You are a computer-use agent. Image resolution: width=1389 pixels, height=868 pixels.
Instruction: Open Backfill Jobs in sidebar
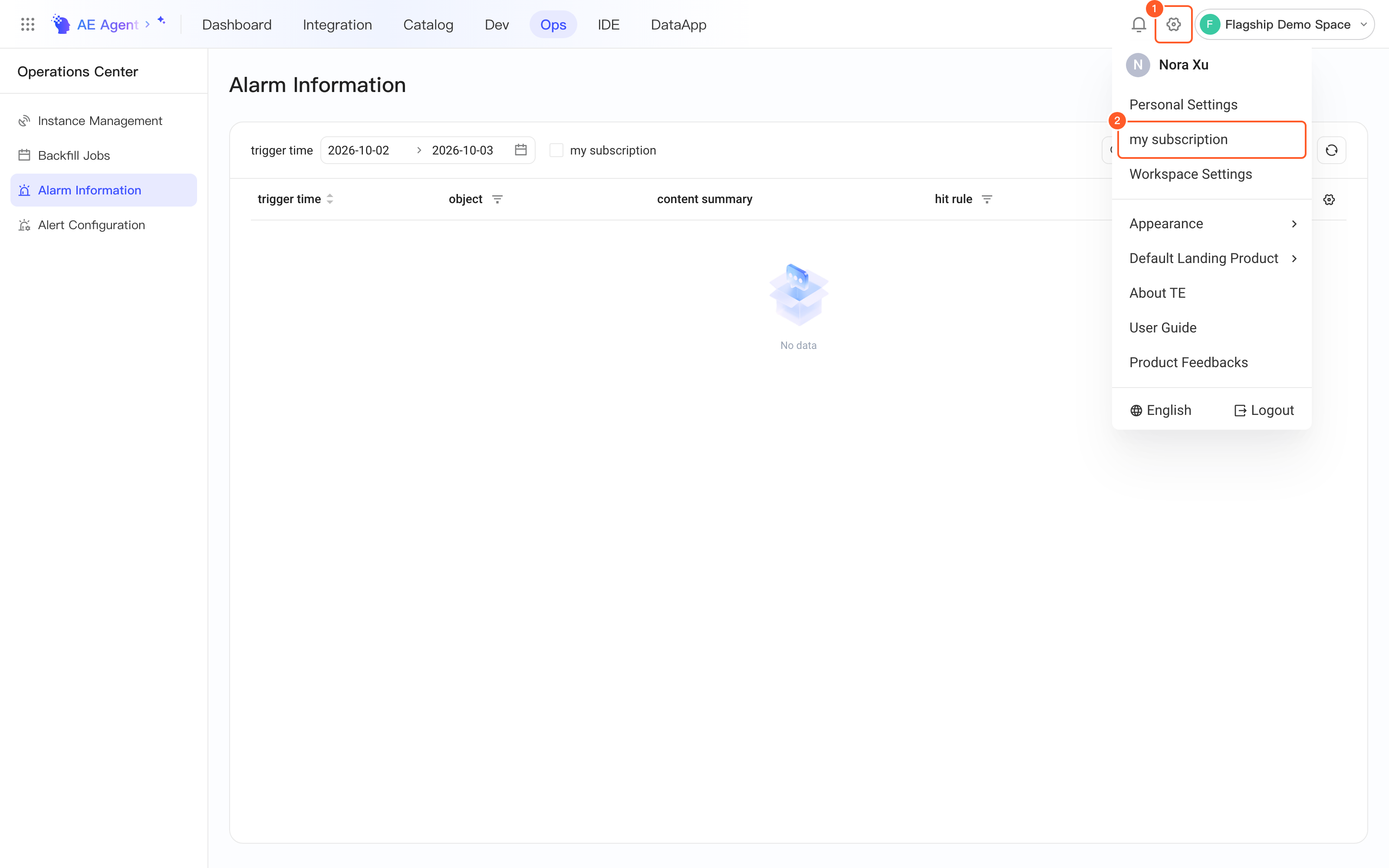tap(103, 155)
